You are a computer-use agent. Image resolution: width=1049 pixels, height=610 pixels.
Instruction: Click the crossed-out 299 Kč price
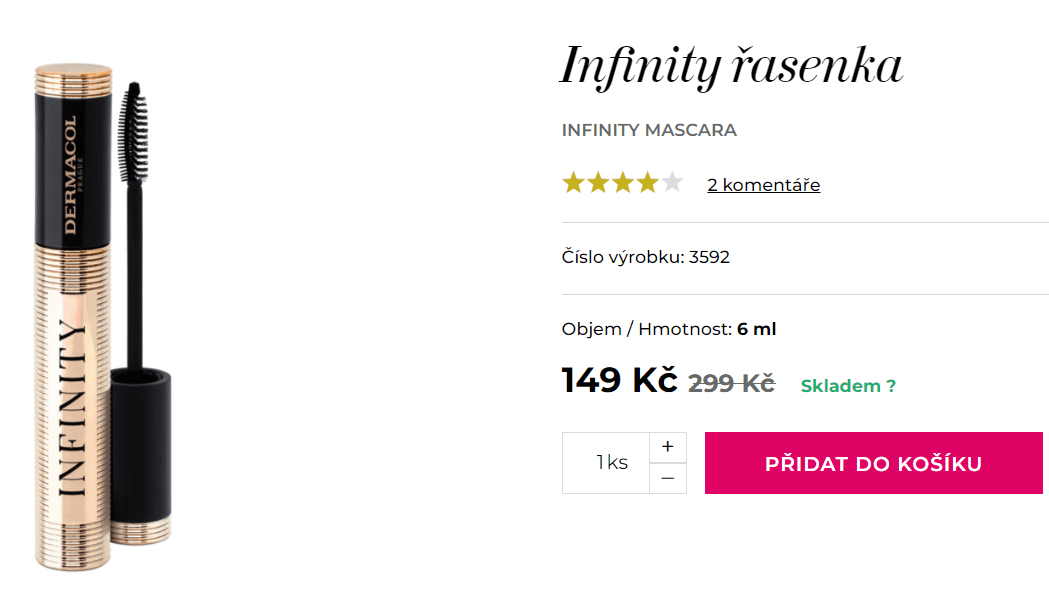732,382
